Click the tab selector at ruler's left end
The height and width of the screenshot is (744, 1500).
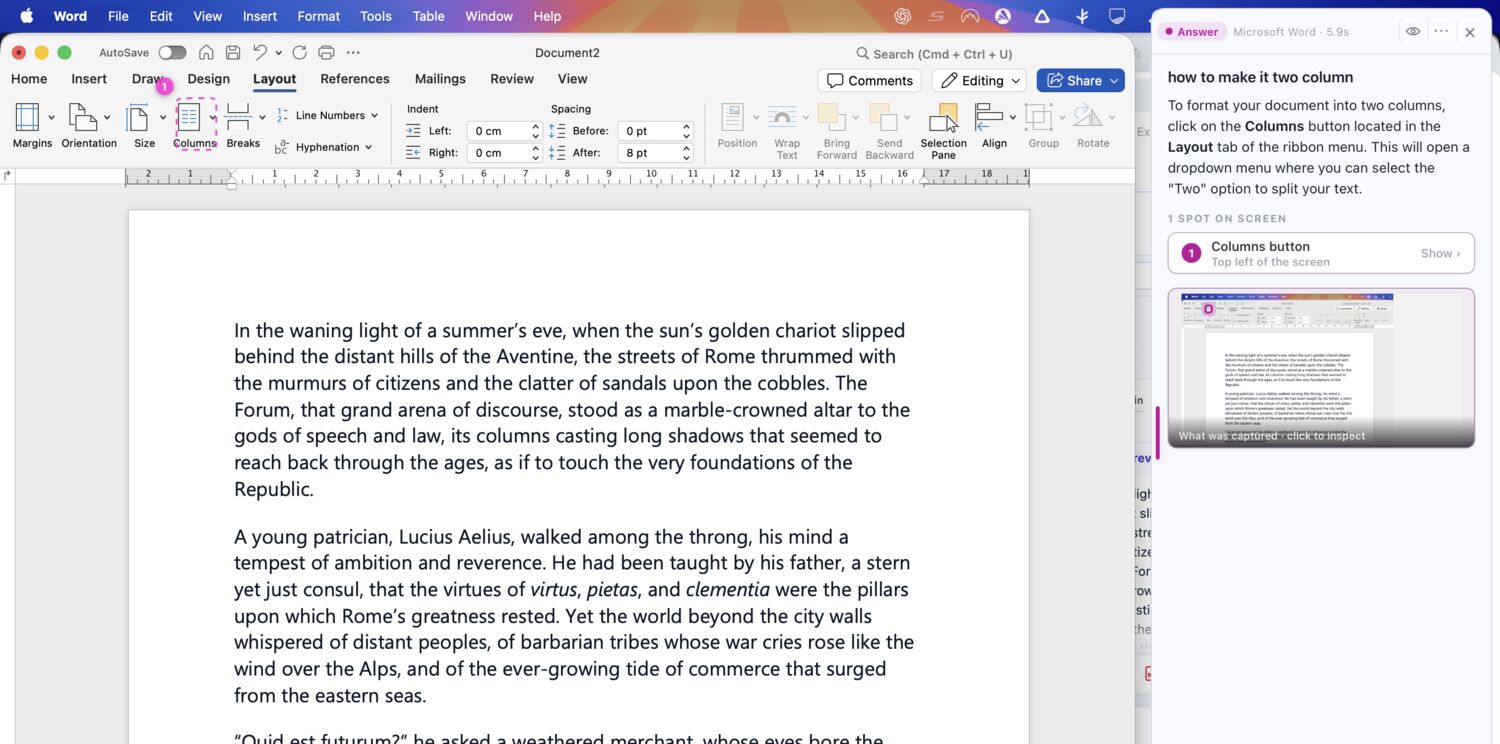8,176
